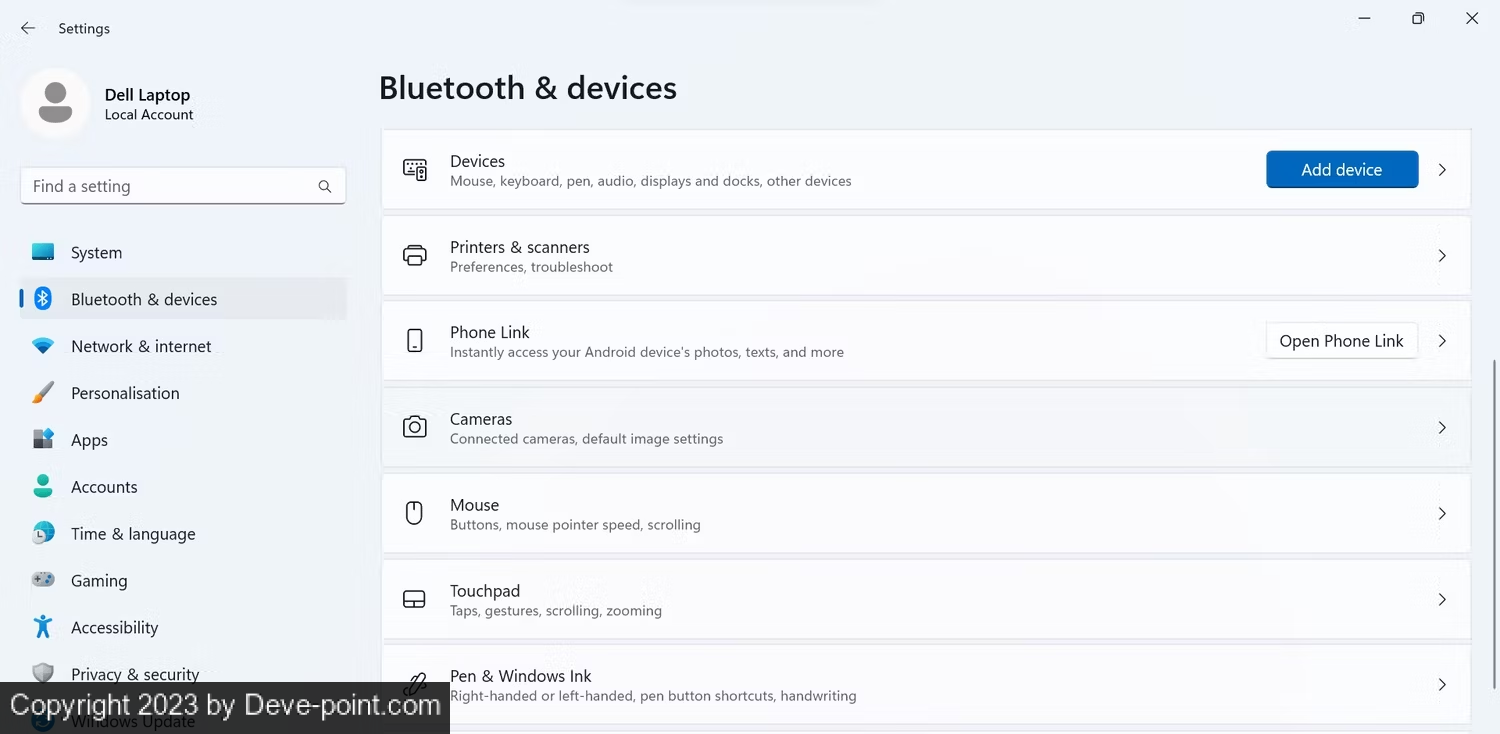The image size is (1500, 734).
Task: Click the Add device button
Action: point(1342,170)
